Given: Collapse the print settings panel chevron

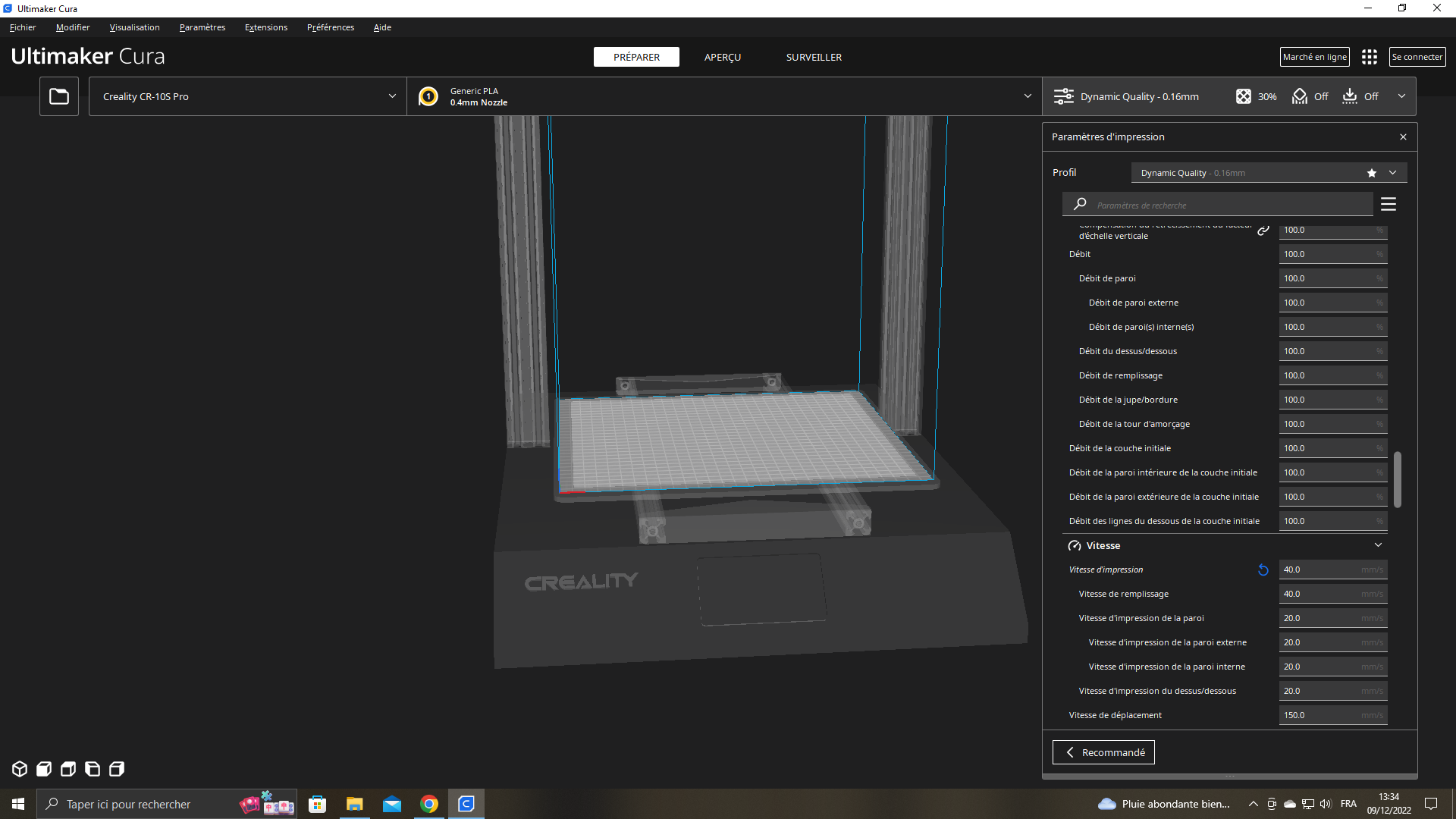Looking at the screenshot, I should click(1401, 96).
